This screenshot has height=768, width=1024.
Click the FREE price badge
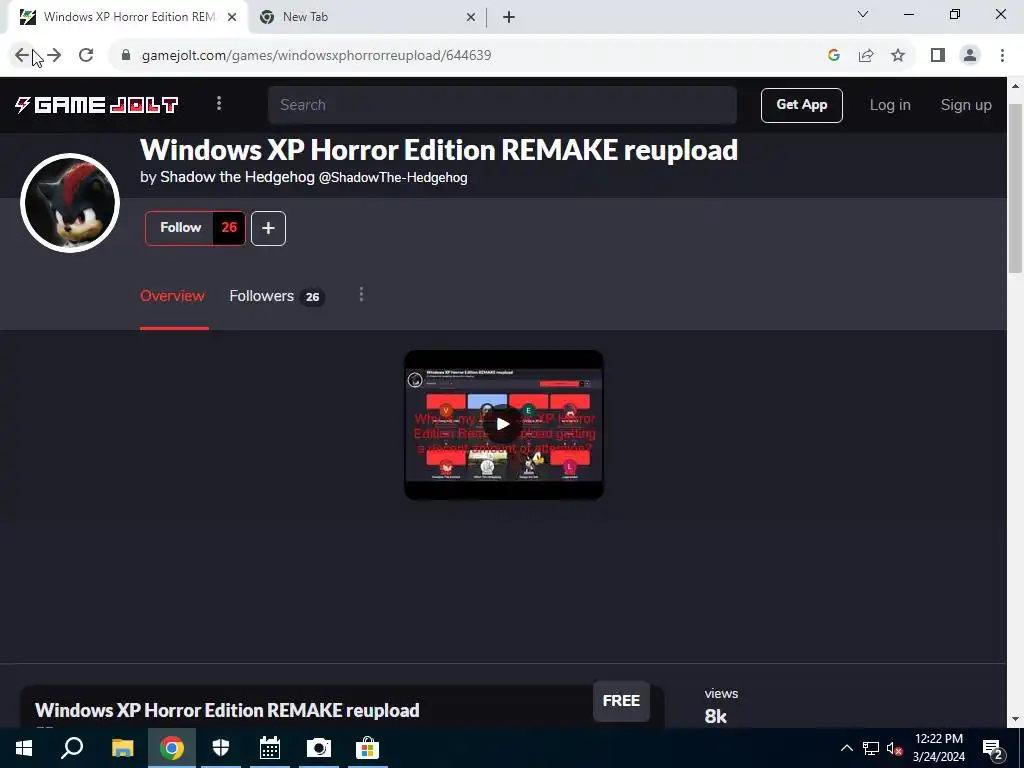621,701
